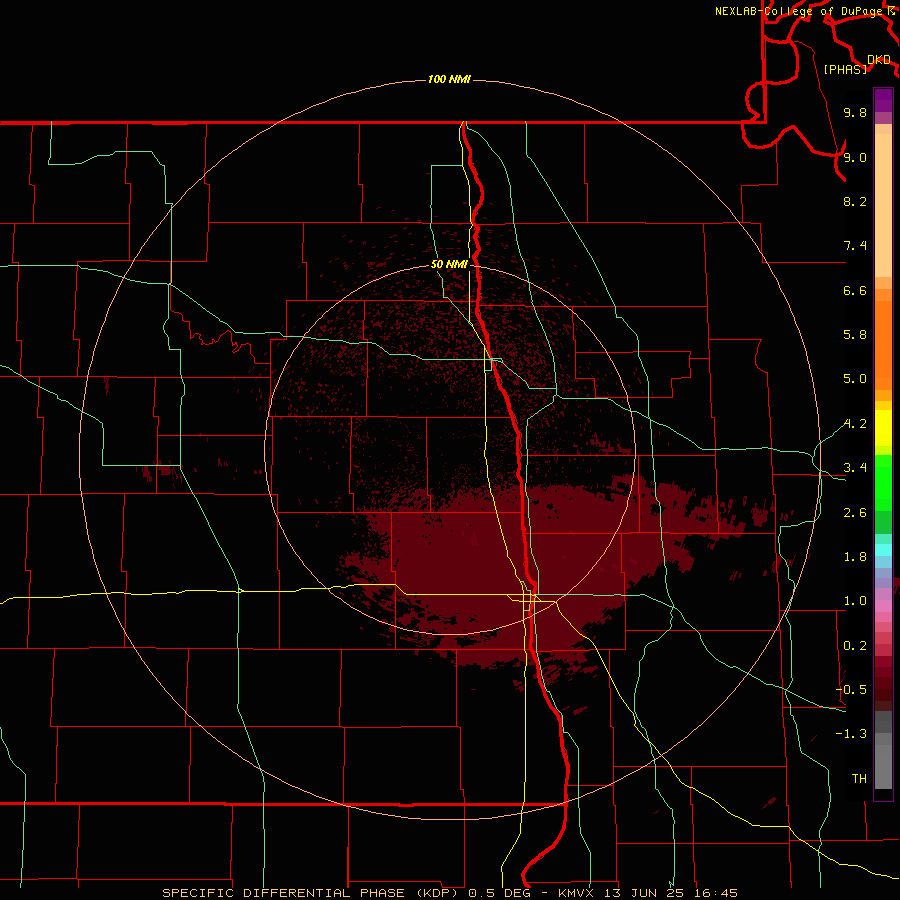
Task: Click the [PHAS] legend heading
Action: tap(845, 69)
